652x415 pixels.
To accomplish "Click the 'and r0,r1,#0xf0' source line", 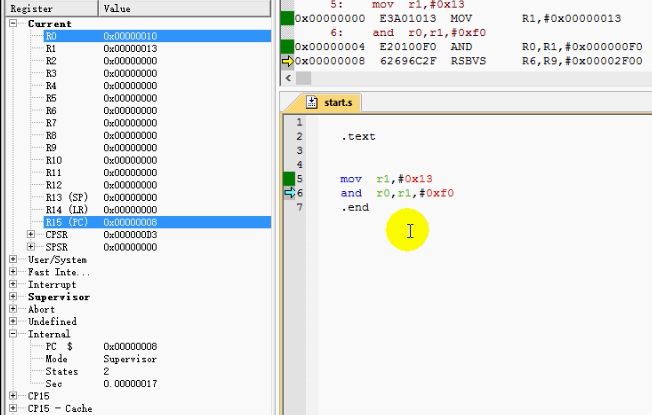I will 397,193.
